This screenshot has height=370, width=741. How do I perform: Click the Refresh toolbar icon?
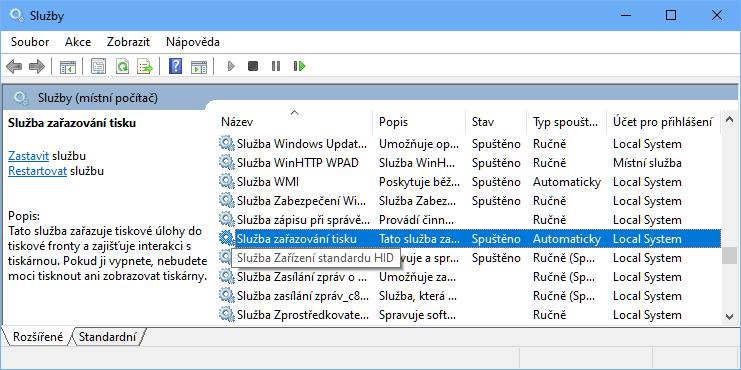(x=122, y=67)
